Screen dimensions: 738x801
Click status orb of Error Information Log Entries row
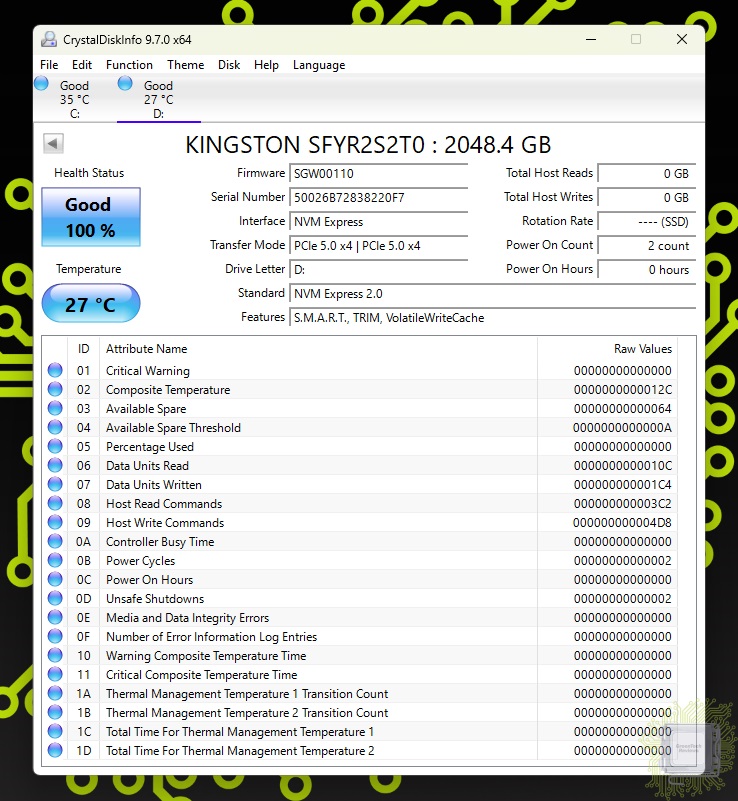55,636
